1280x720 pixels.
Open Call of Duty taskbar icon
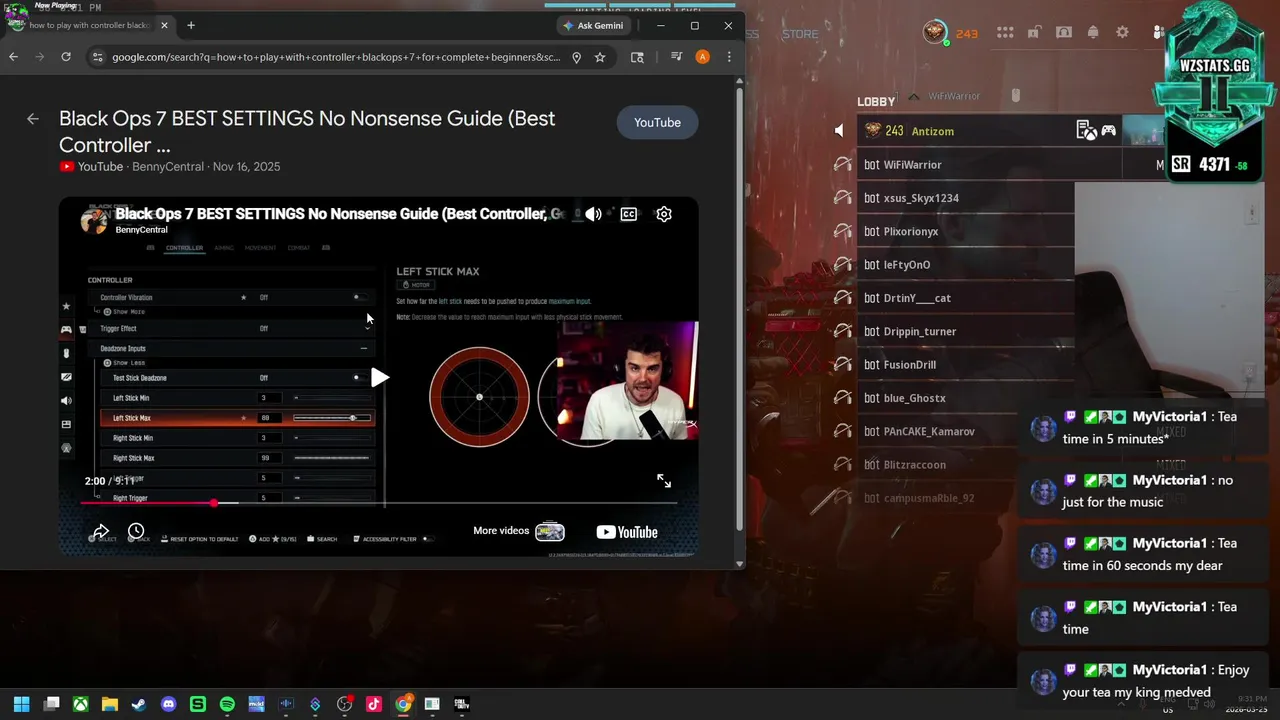[x=461, y=704]
